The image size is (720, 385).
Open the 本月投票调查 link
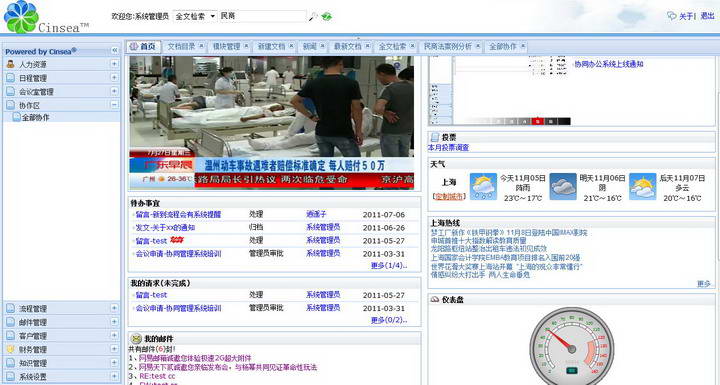click(x=448, y=147)
